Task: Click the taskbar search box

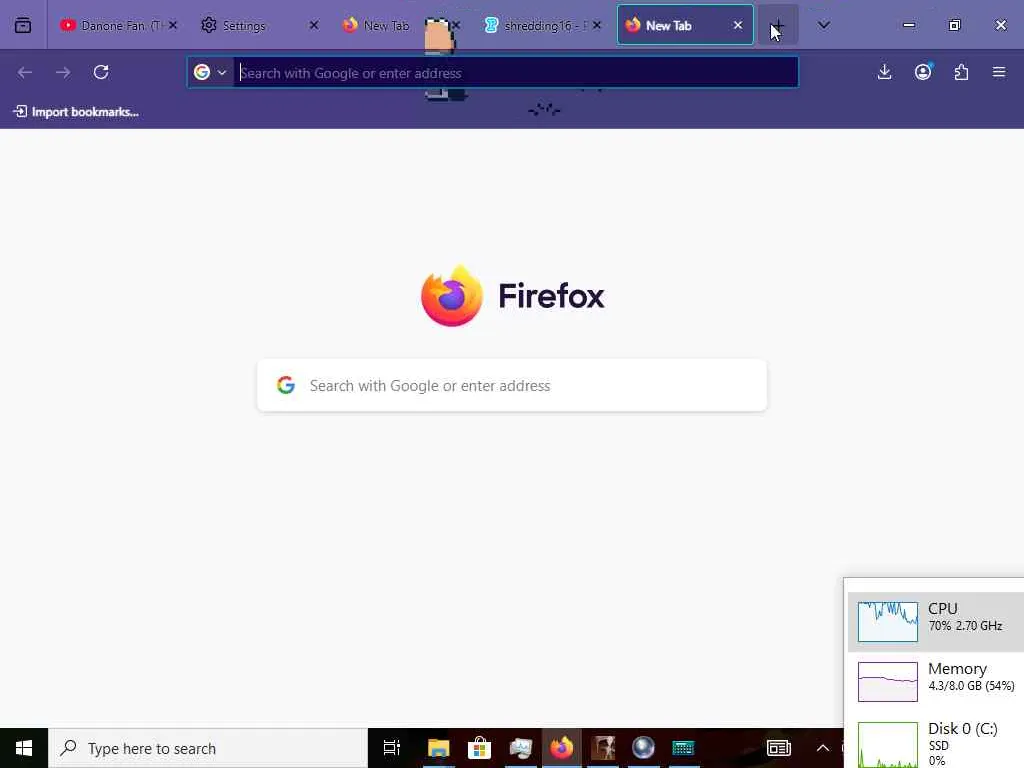Action: pos(208,748)
